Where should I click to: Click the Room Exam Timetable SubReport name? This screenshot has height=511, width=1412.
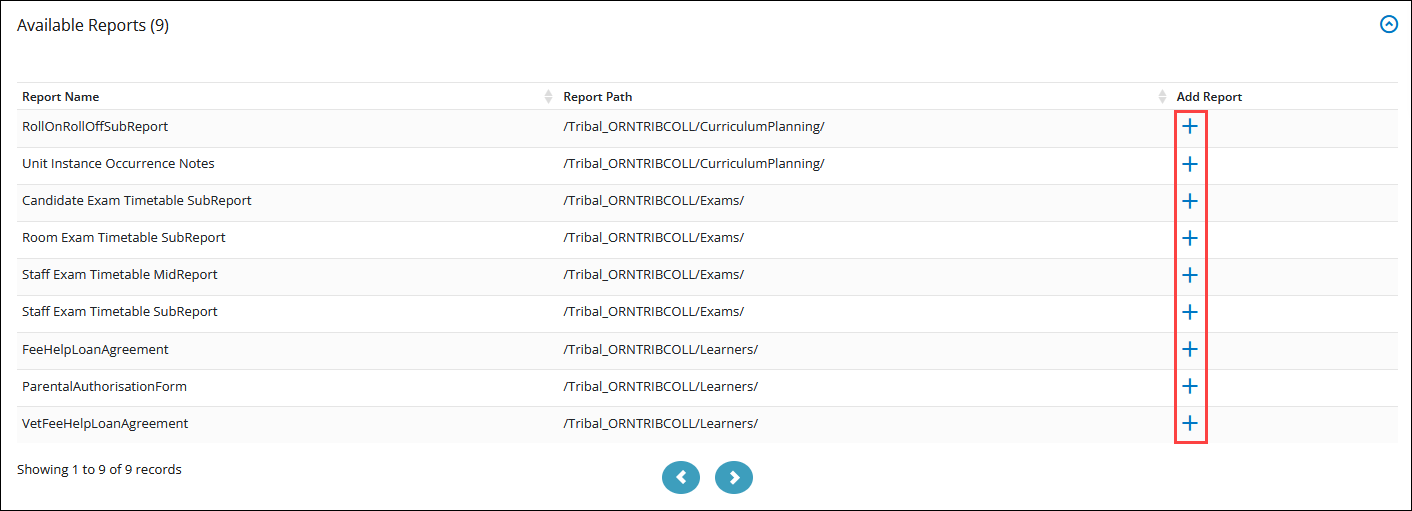[x=123, y=238]
